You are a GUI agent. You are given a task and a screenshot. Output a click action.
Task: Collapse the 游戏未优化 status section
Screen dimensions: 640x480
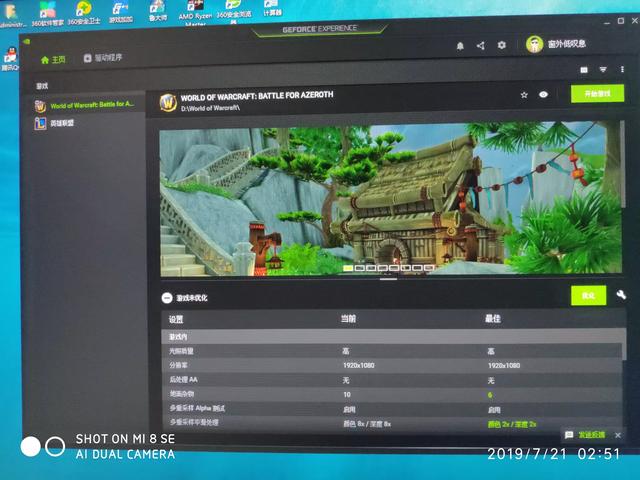[167, 297]
